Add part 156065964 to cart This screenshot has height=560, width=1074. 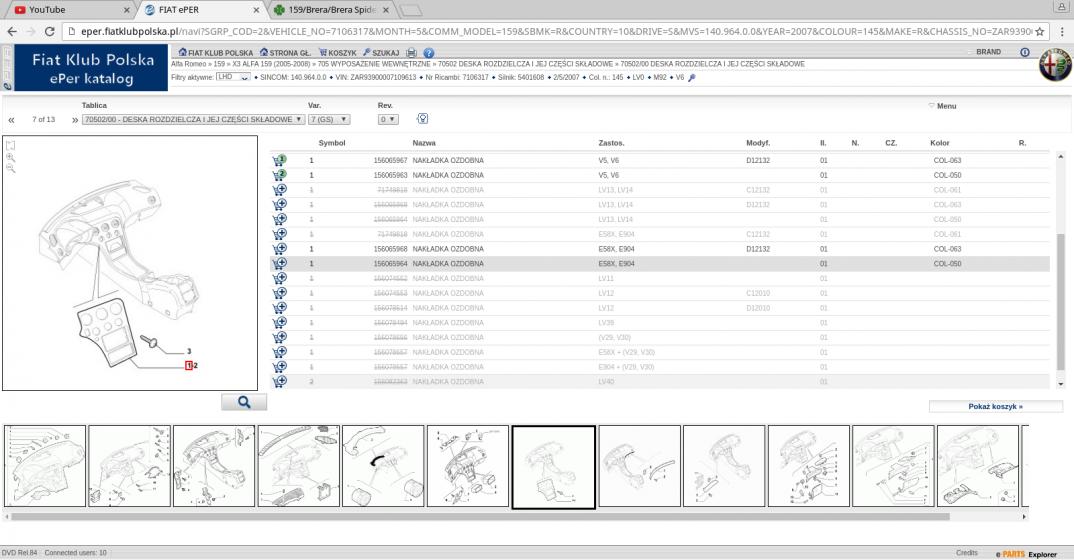click(x=279, y=264)
